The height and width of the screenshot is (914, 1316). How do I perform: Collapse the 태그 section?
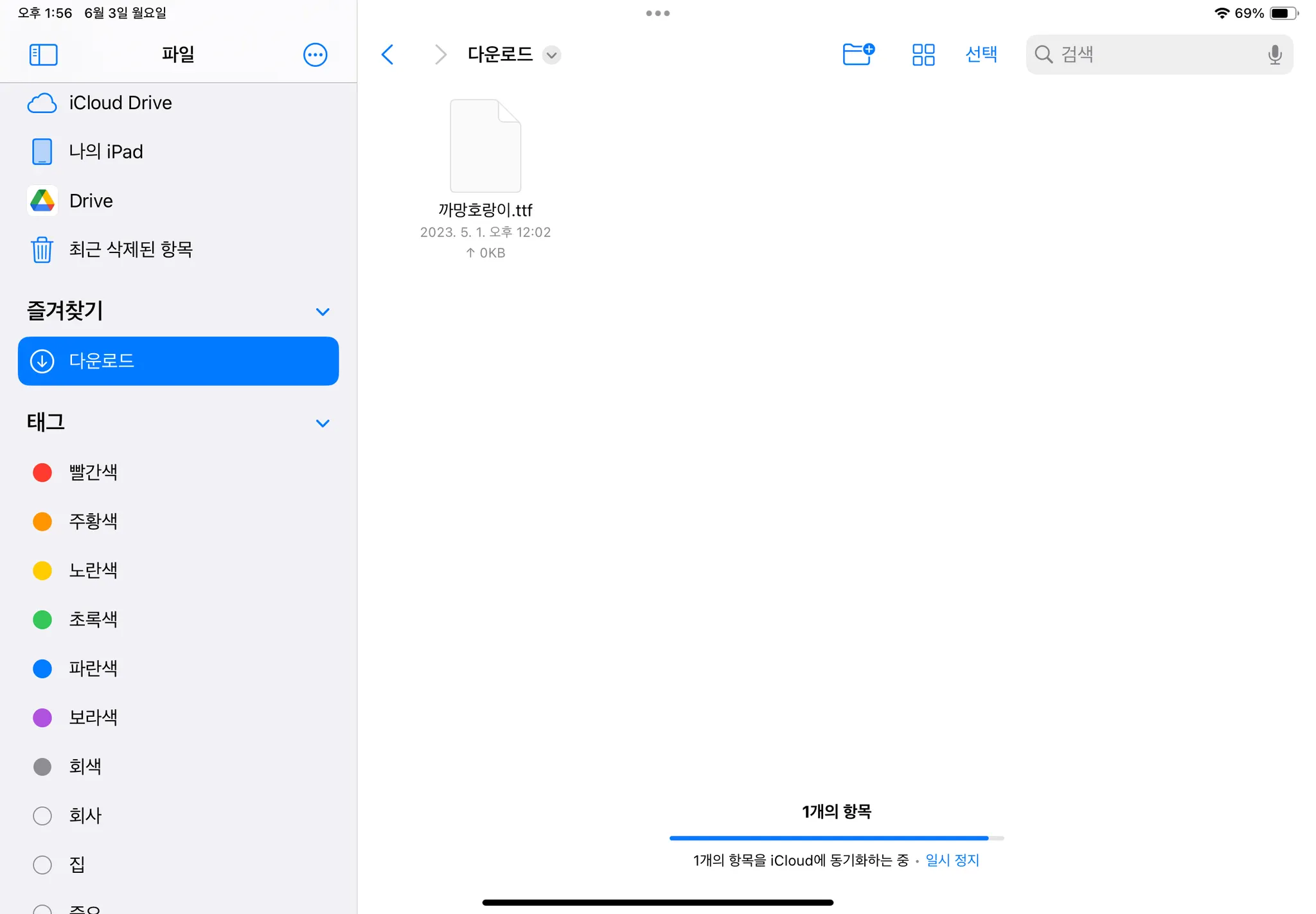(323, 423)
